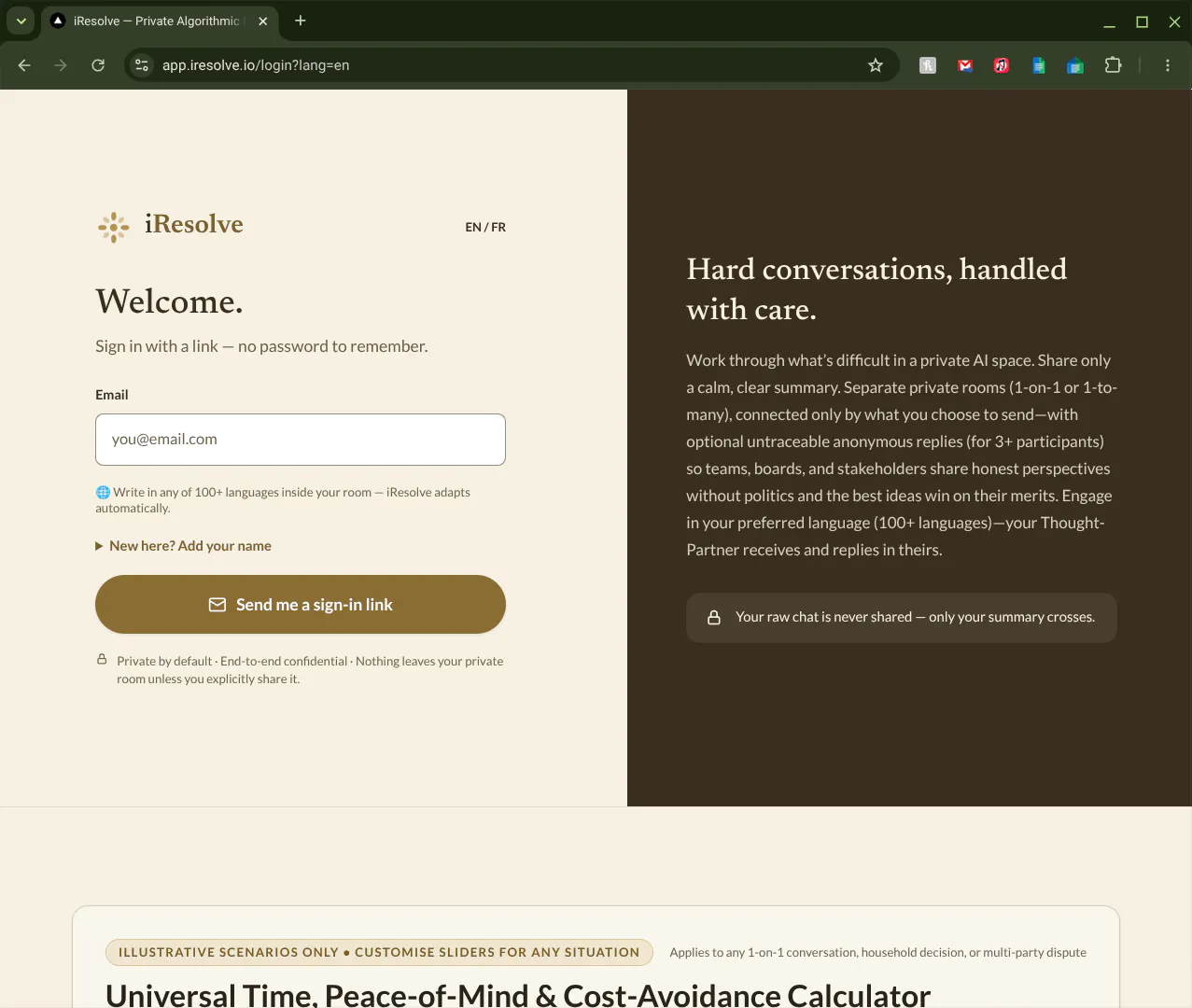
Task: Open the red Gmail envelope extension
Action: pyautogui.click(x=965, y=65)
